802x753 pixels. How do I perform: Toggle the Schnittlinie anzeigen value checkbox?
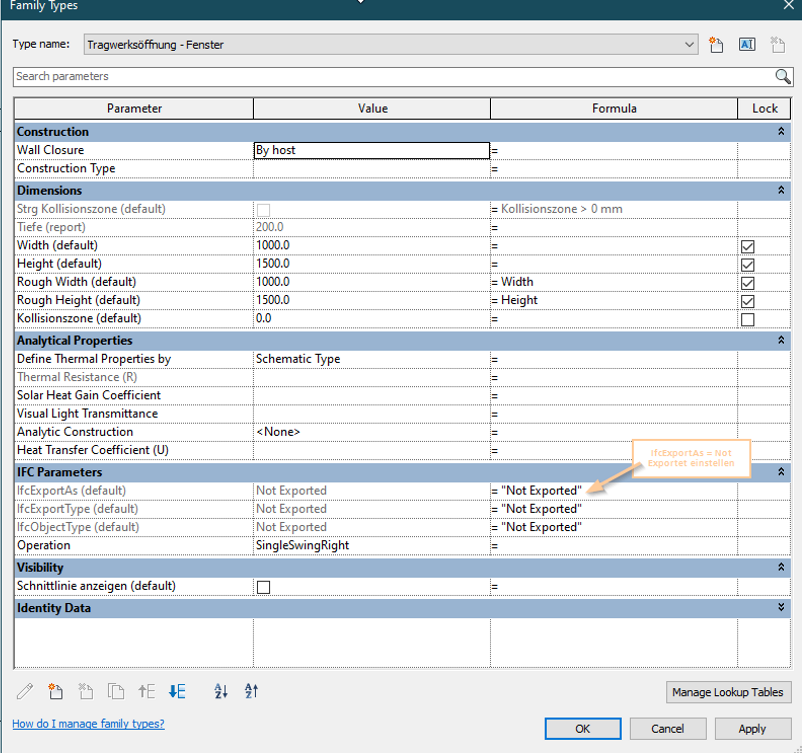tap(263, 587)
